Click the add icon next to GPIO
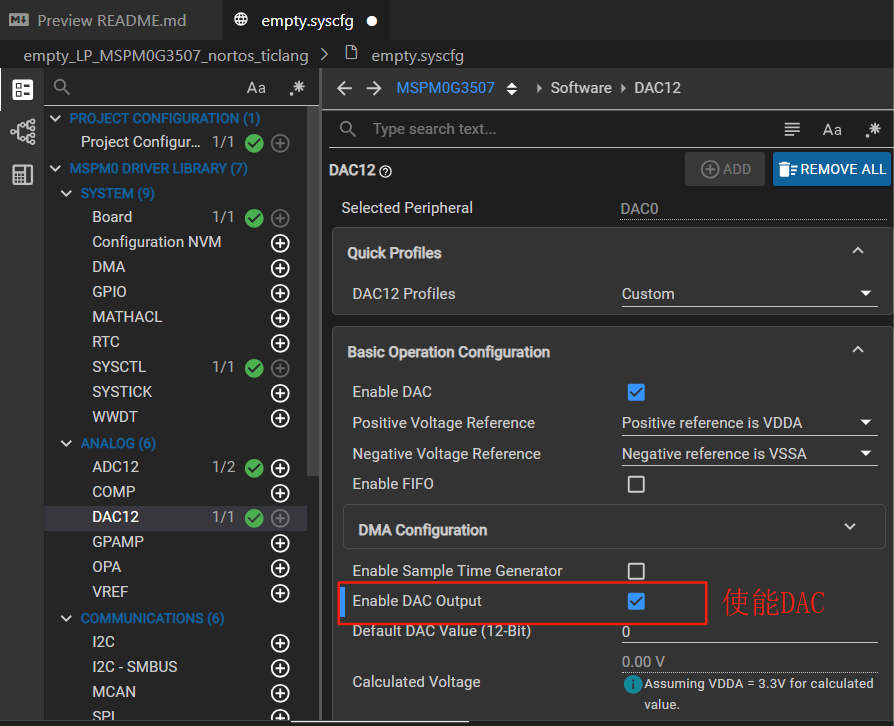Image resolution: width=894 pixels, height=726 pixels. point(280,293)
